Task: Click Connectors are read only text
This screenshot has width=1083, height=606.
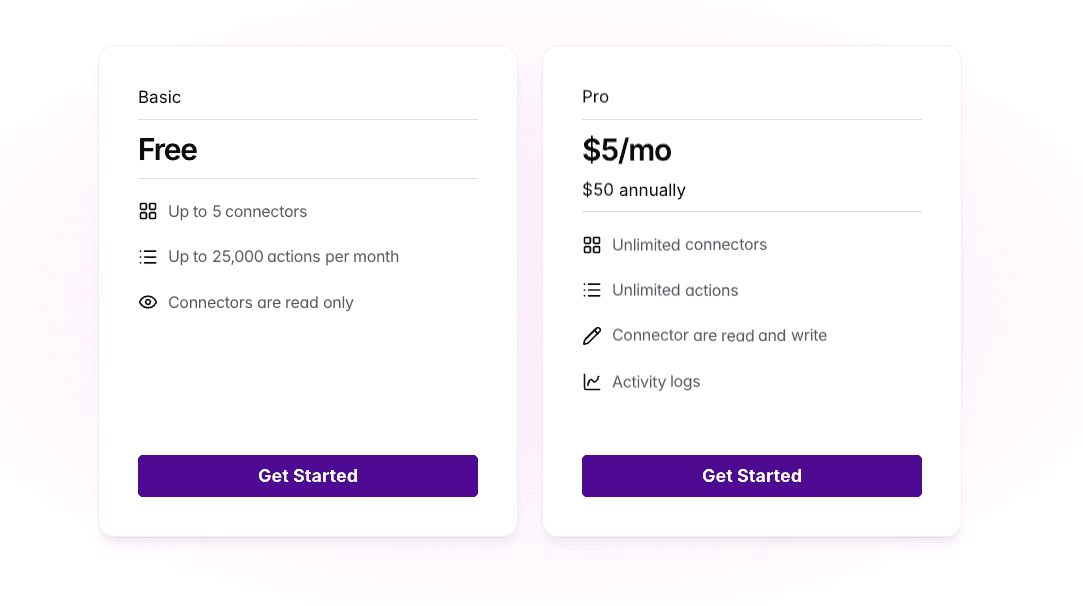Action: (x=260, y=303)
